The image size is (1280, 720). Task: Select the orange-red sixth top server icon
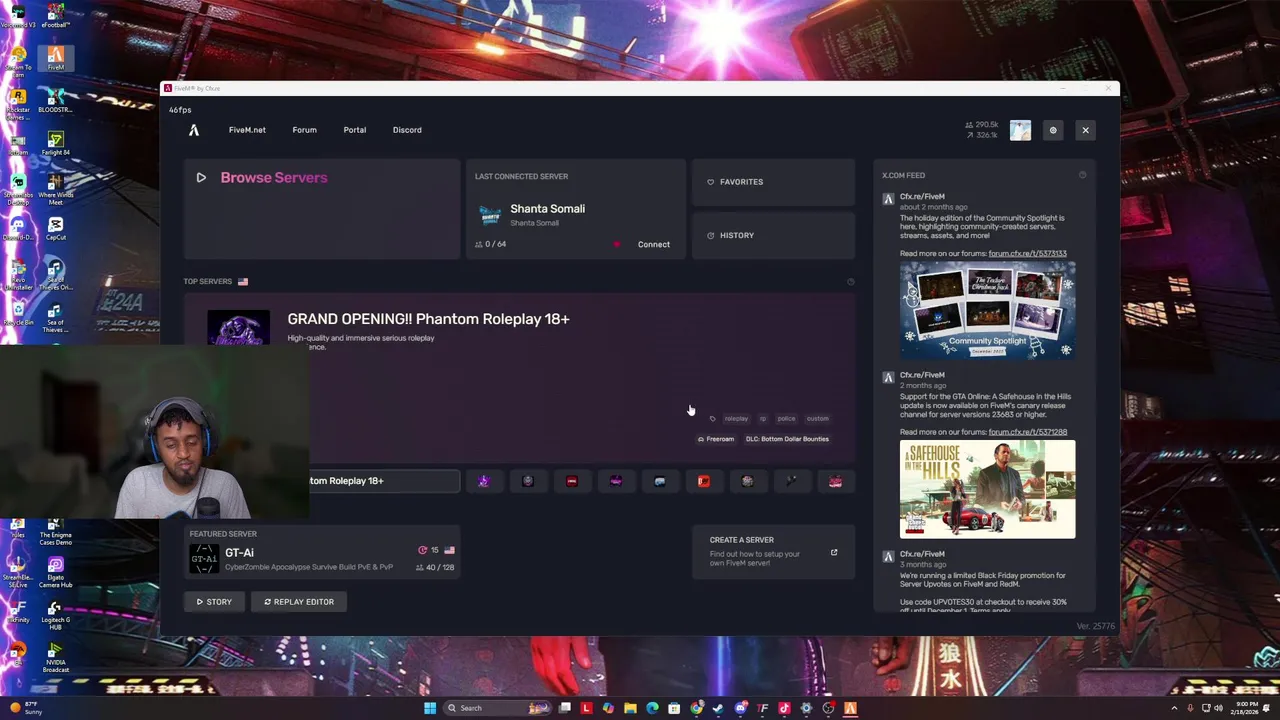(x=704, y=481)
